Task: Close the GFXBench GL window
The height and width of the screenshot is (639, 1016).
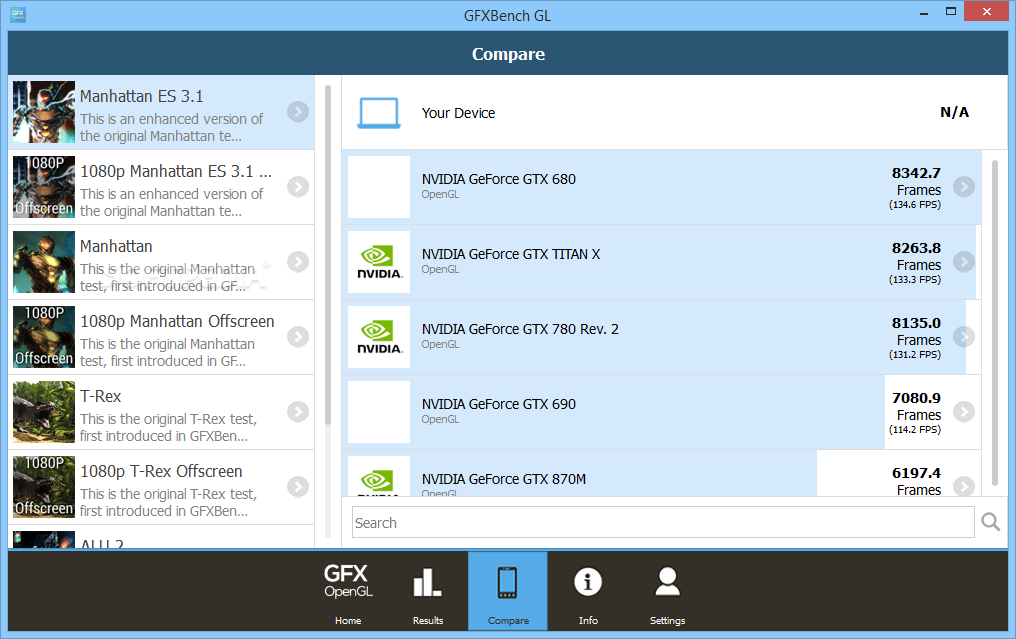Action: pos(986,12)
